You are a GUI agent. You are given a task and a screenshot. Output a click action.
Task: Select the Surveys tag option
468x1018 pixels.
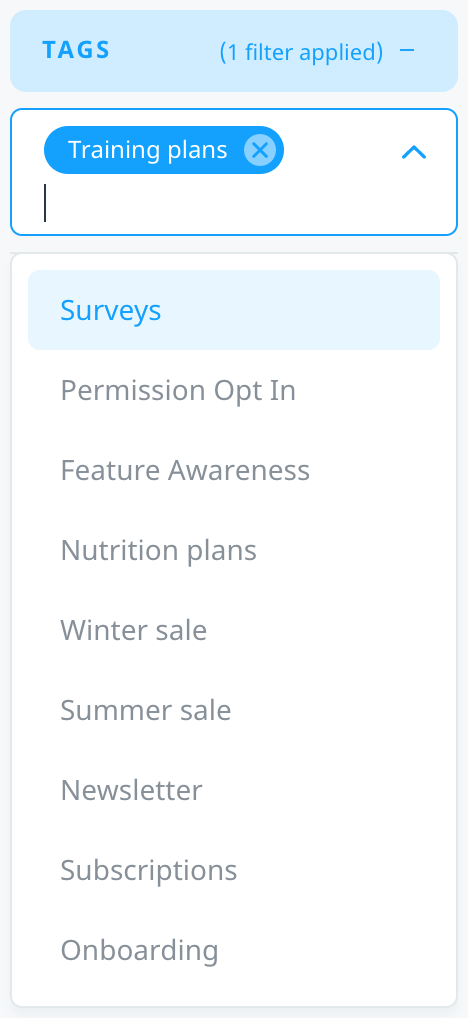(234, 310)
